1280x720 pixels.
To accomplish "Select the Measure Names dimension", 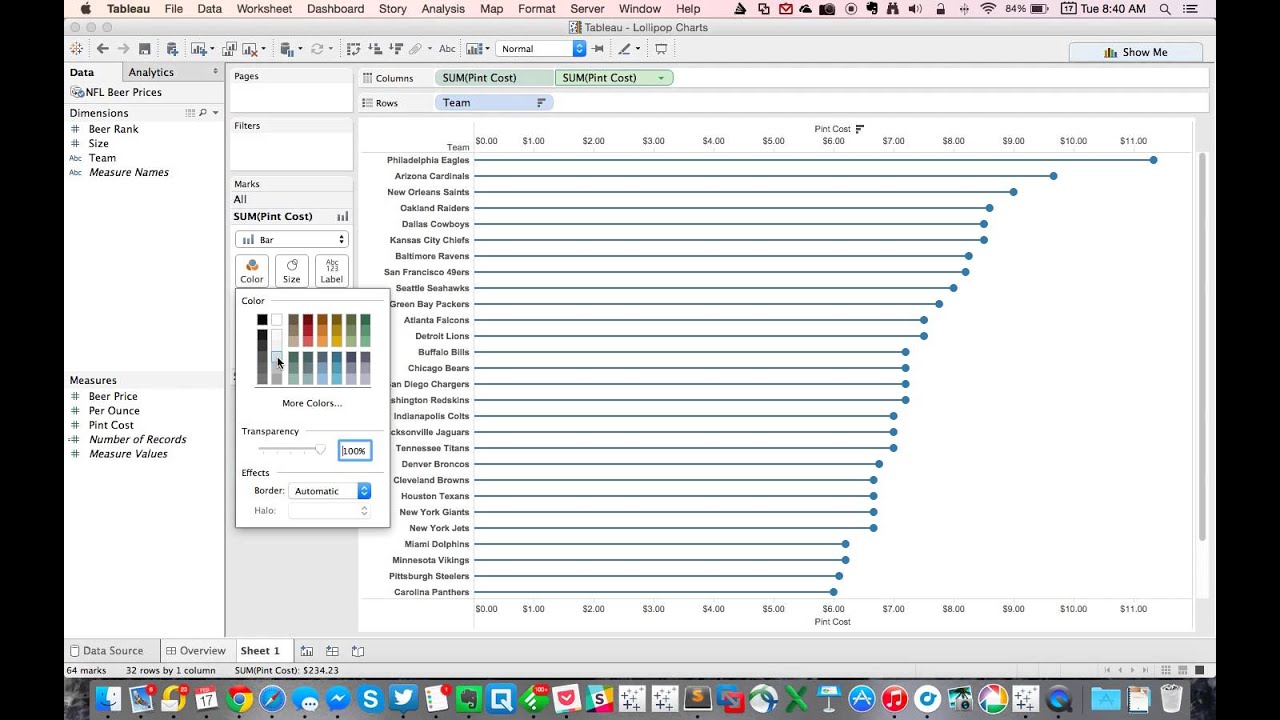I will pyautogui.click(x=128, y=172).
